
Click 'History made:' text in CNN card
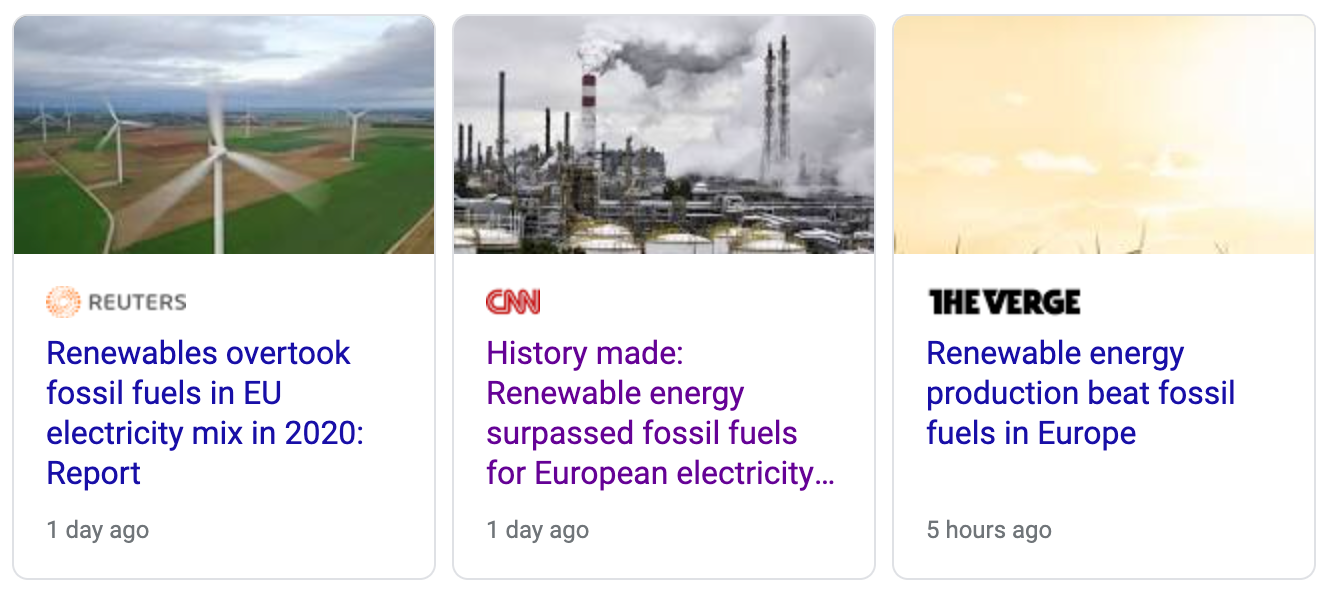(x=584, y=353)
